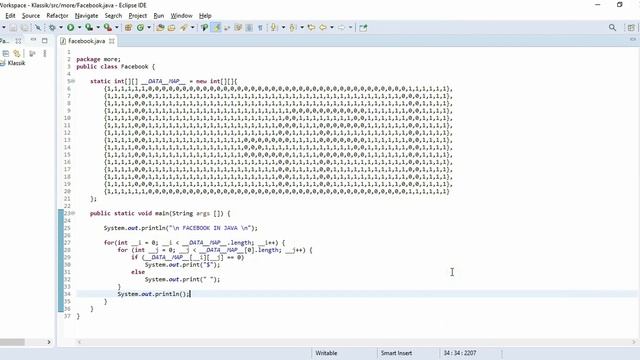Click Package Explorer scrollbar right arrow

49,342
